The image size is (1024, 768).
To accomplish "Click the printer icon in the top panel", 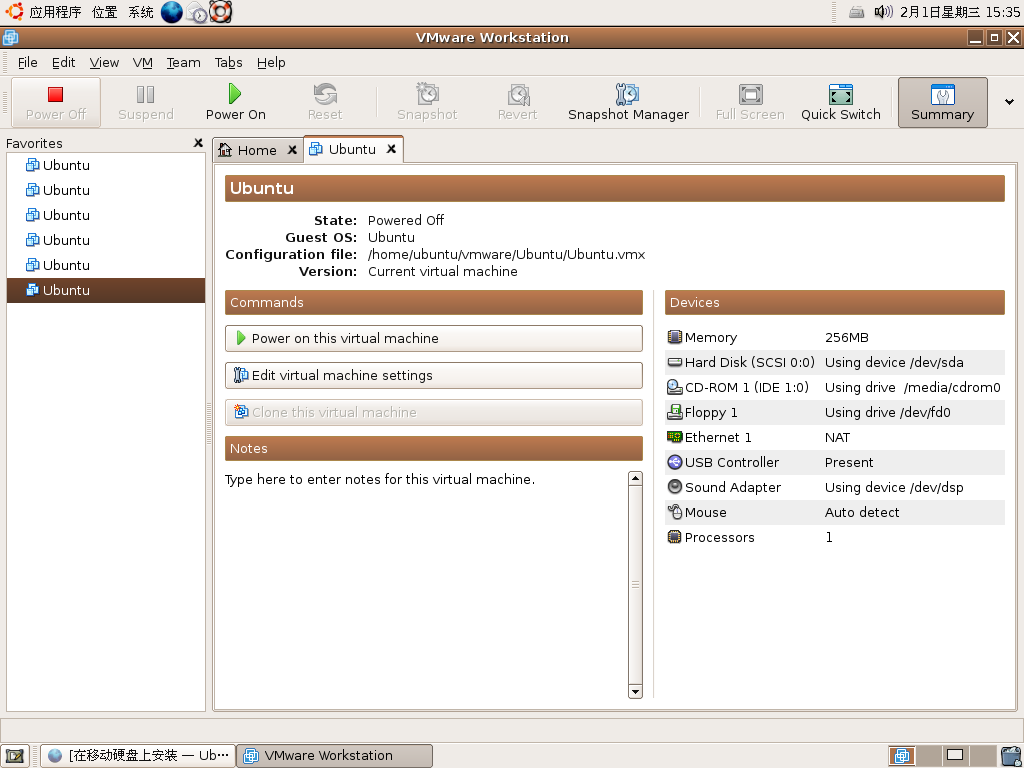I will (x=857, y=12).
